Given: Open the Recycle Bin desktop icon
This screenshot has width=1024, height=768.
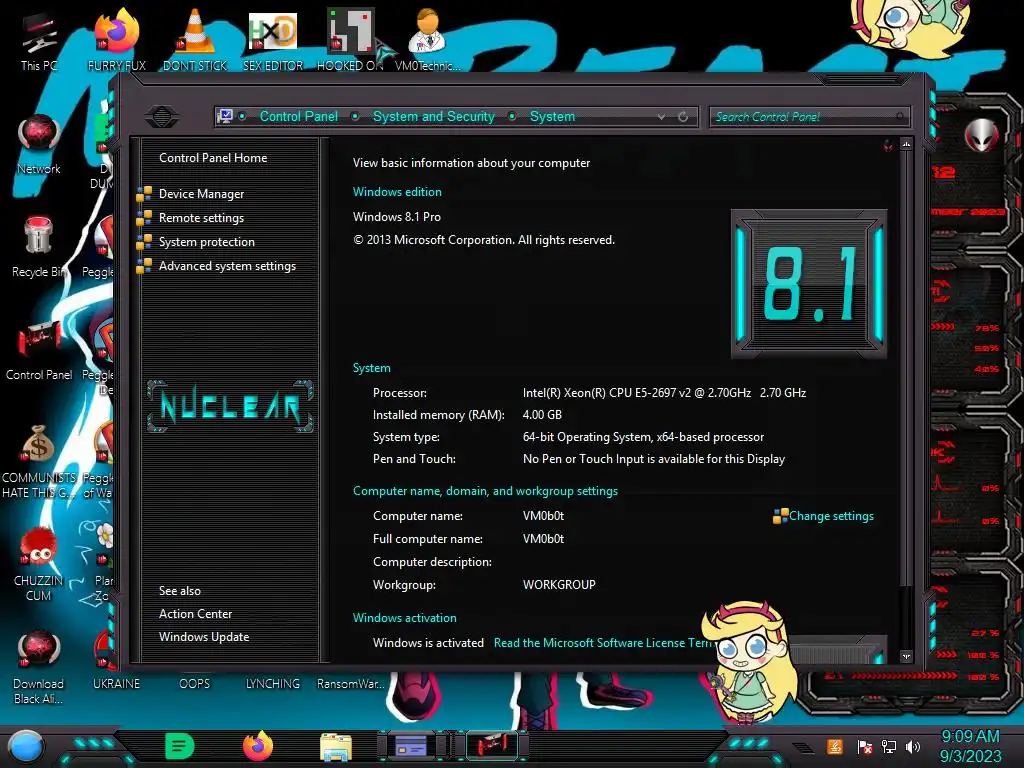Looking at the screenshot, I should [x=39, y=247].
